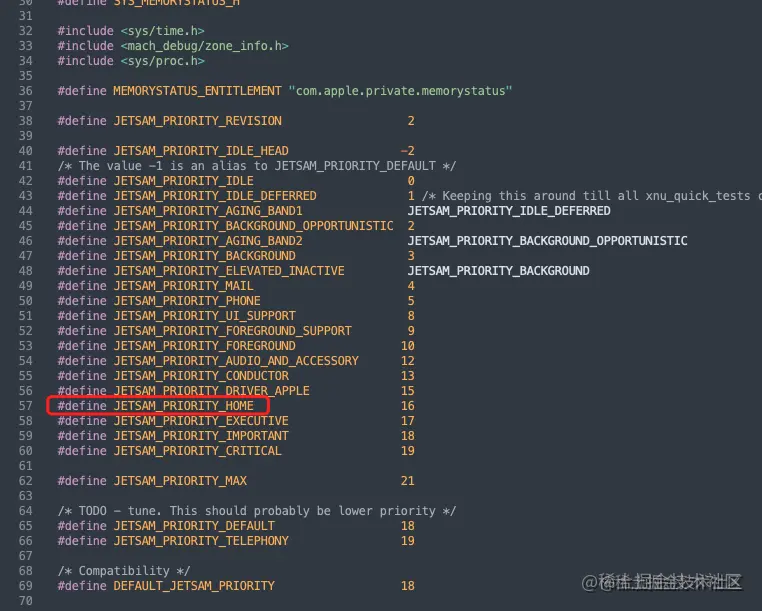The height and width of the screenshot is (611, 762).
Task: Select JETSAM_PRIORITY_EXECUTIVE macro
Action: [201, 421]
